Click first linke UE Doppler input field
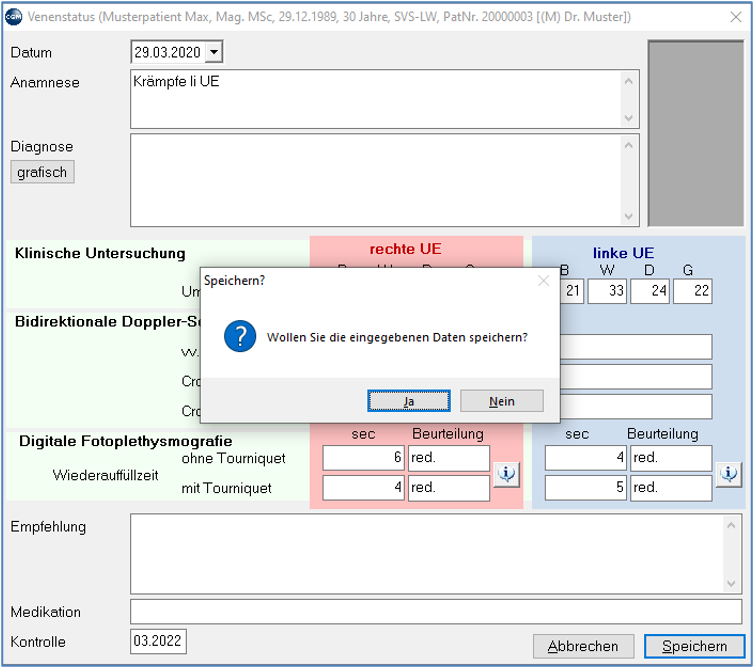 point(636,347)
